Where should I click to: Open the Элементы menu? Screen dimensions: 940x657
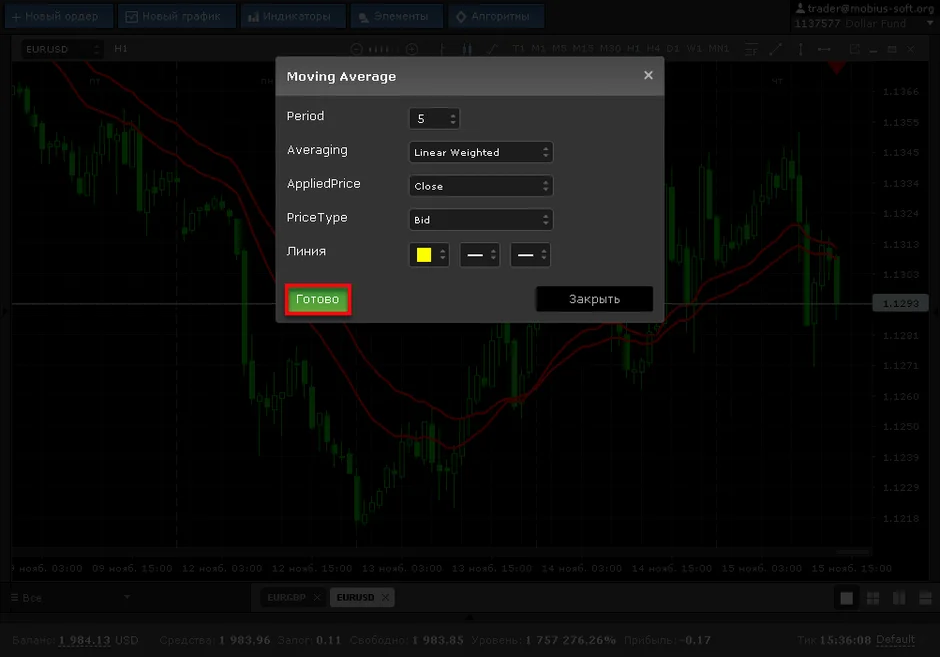click(x=397, y=16)
